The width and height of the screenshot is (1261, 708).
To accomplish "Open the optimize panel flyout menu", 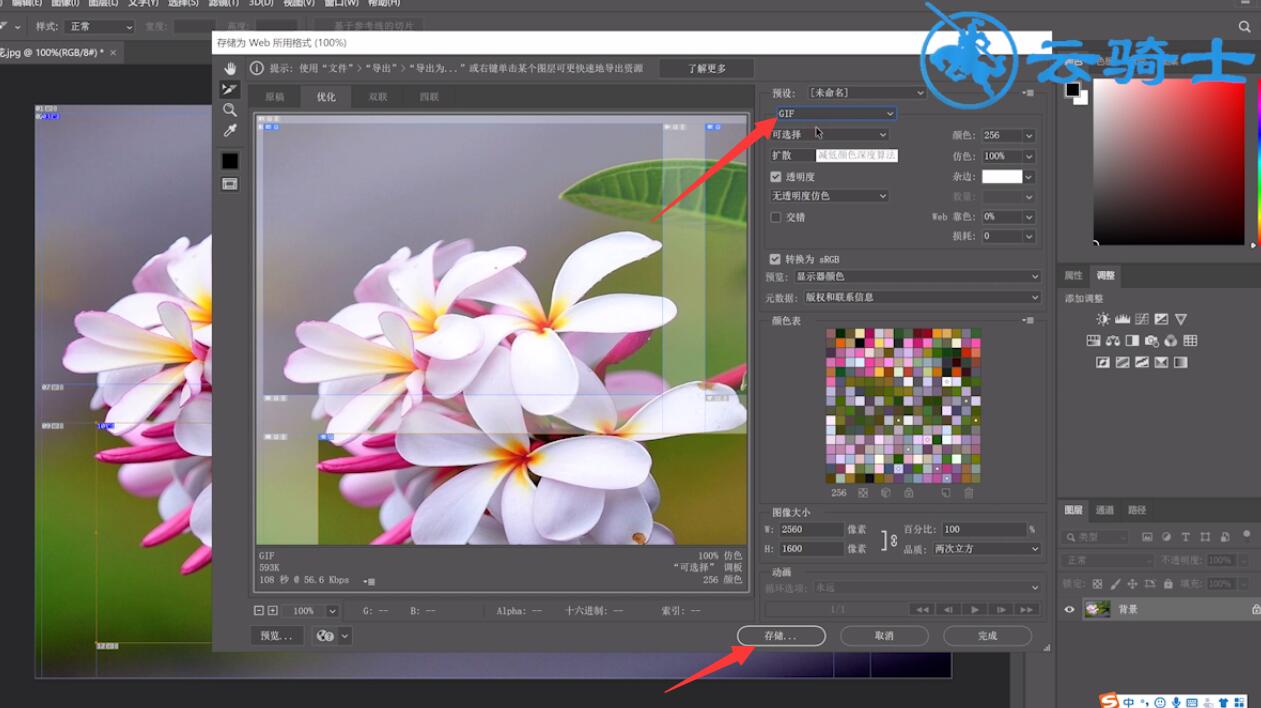I will click(1028, 93).
